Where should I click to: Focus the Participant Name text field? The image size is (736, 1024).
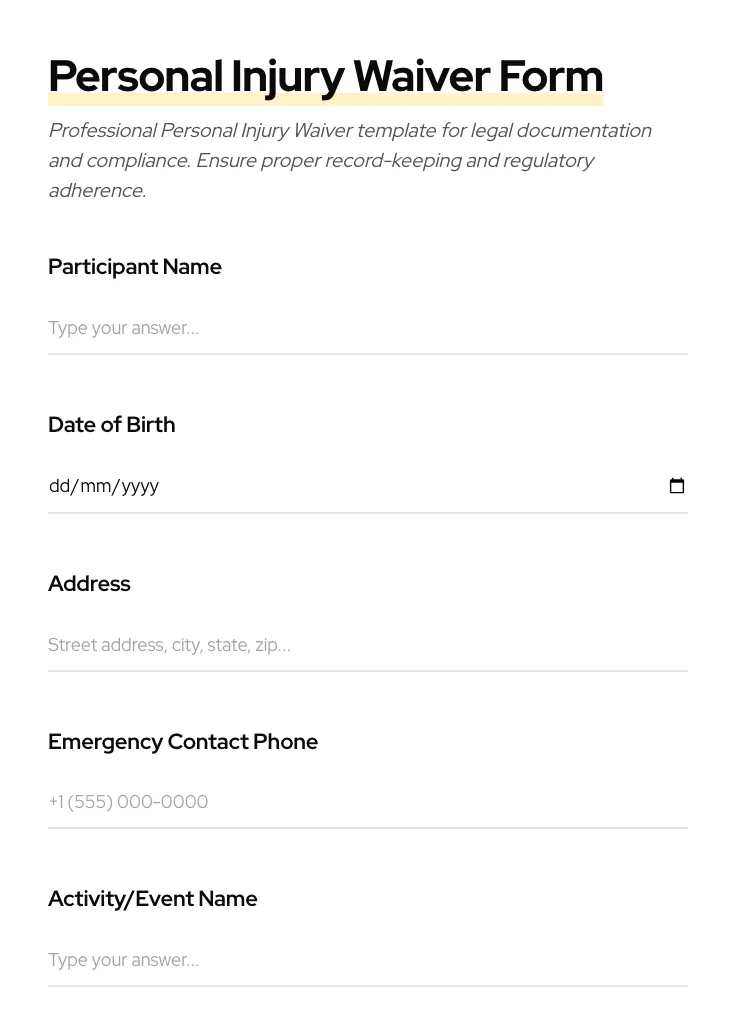pos(367,328)
